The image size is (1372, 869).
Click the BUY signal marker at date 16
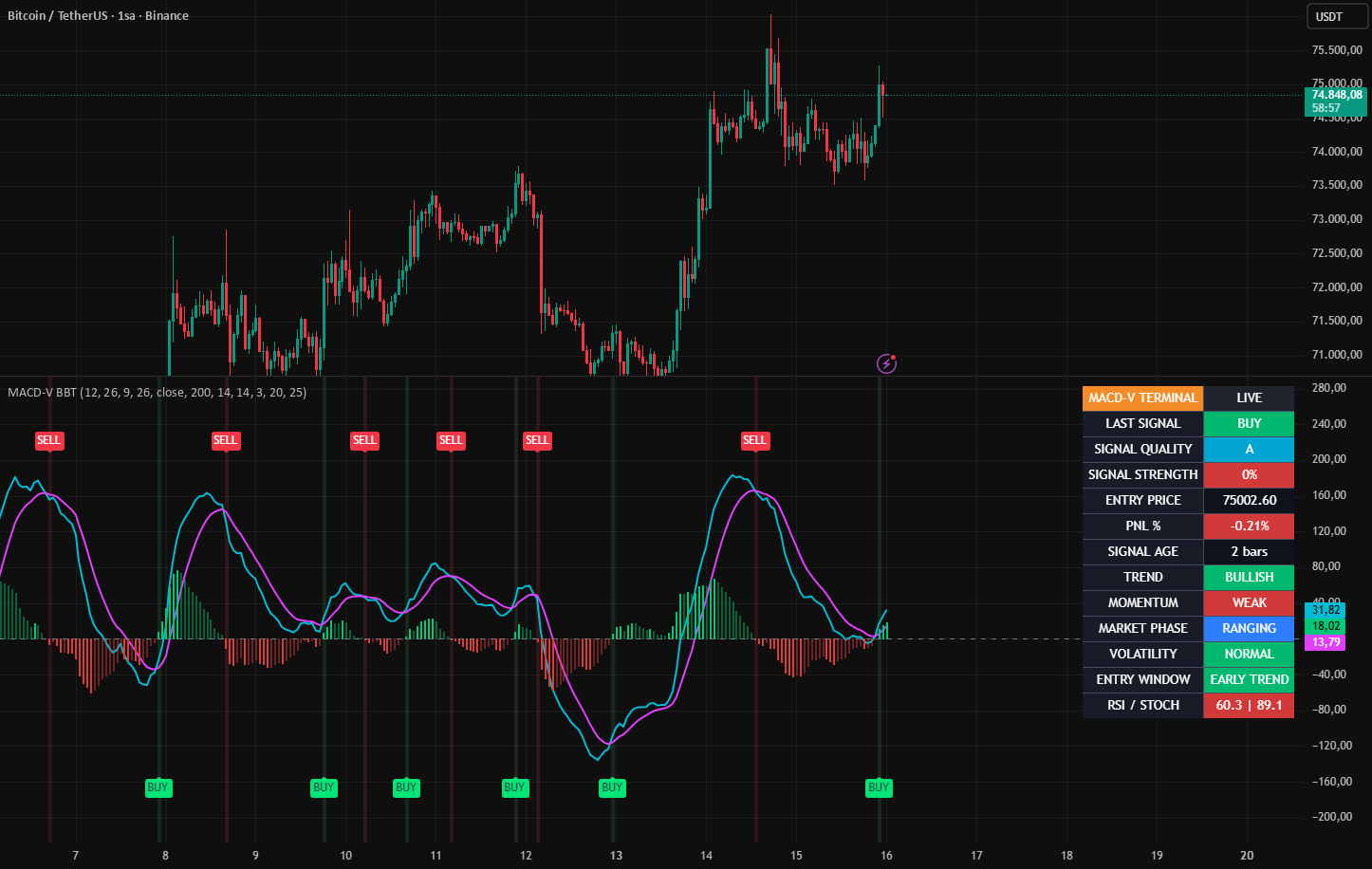879,787
